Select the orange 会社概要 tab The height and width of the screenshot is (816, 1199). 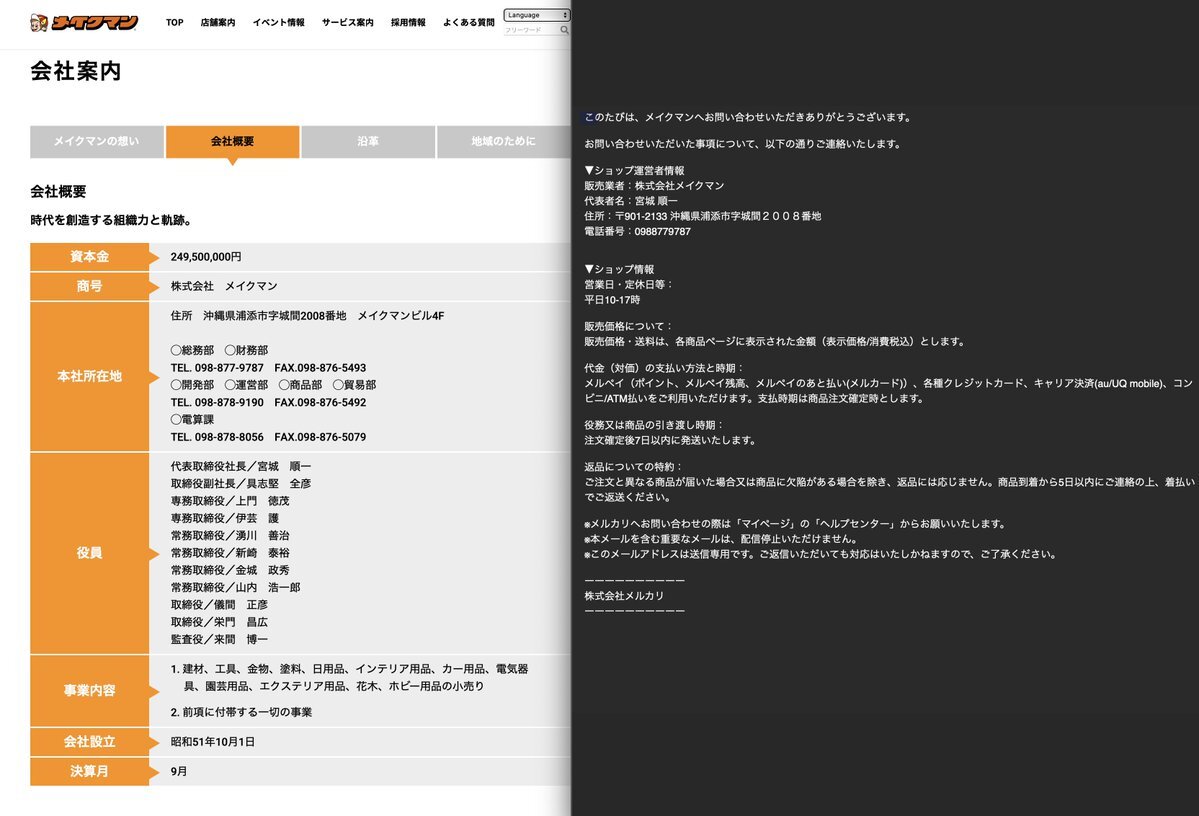coord(232,141)
